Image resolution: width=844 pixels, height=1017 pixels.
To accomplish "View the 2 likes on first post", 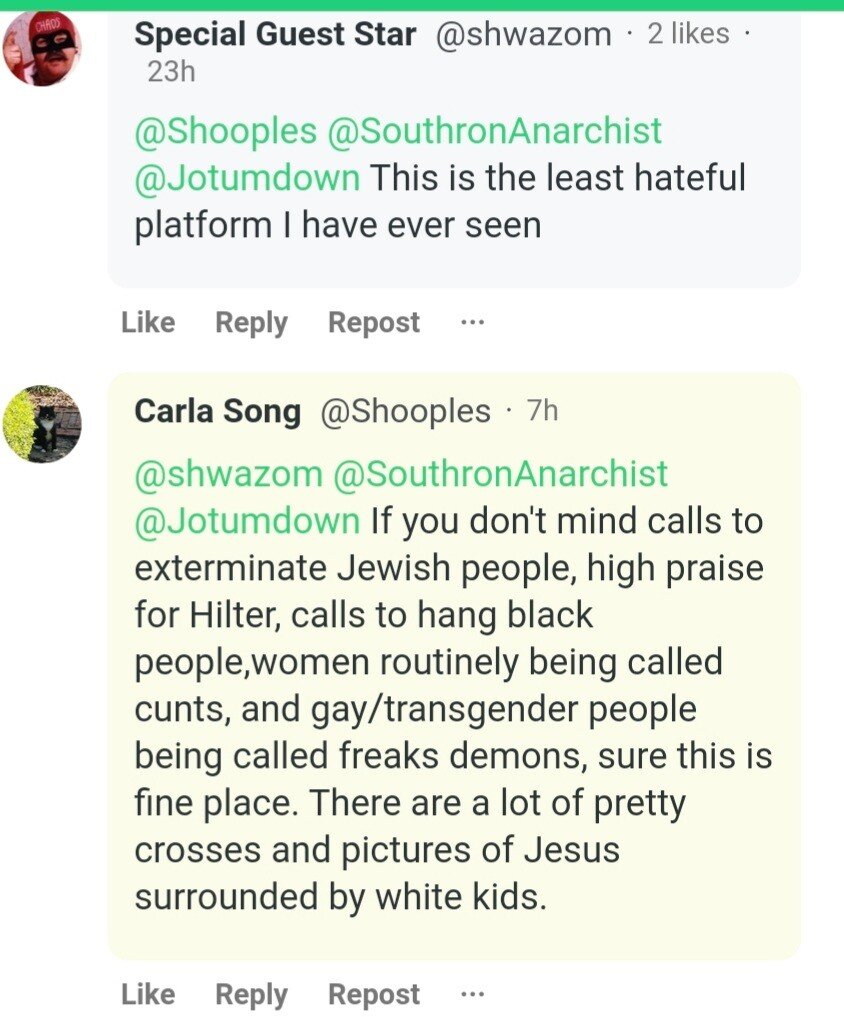I will tap(688, 34).
